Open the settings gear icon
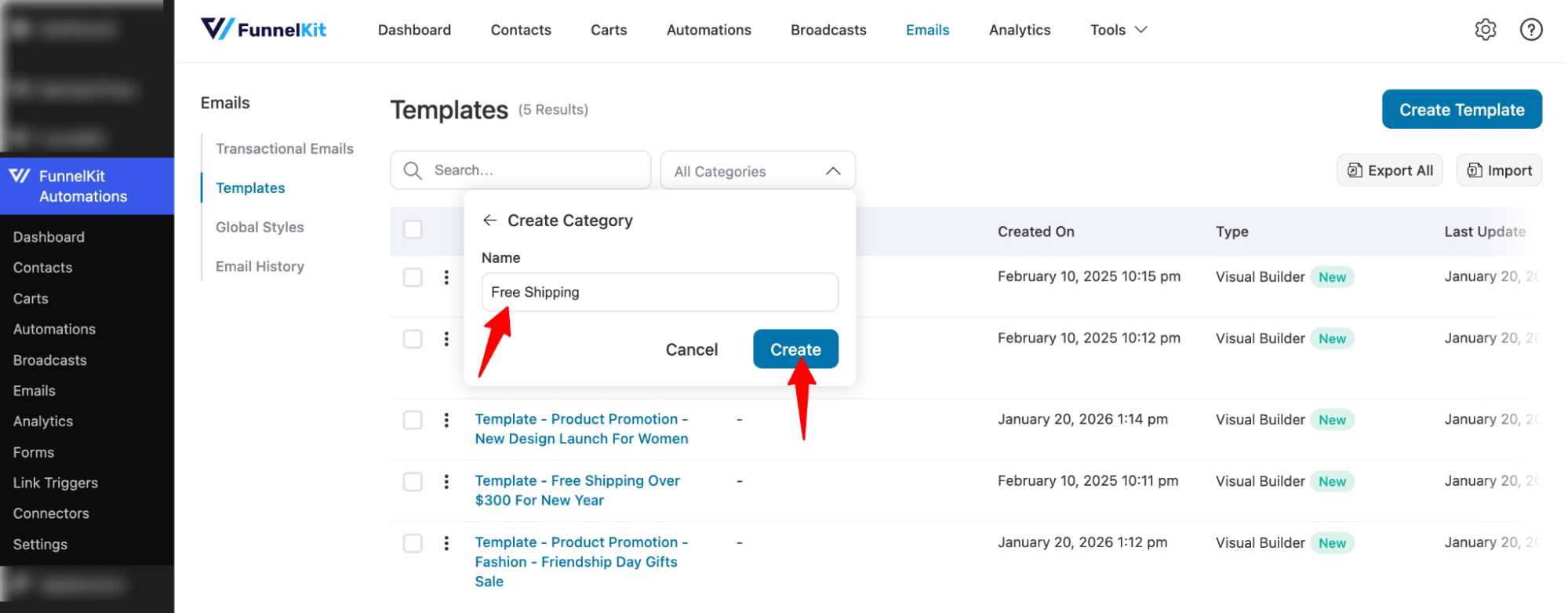Image resolution: width=1568 pixels, height=613 pixels. click(1485, 30)
